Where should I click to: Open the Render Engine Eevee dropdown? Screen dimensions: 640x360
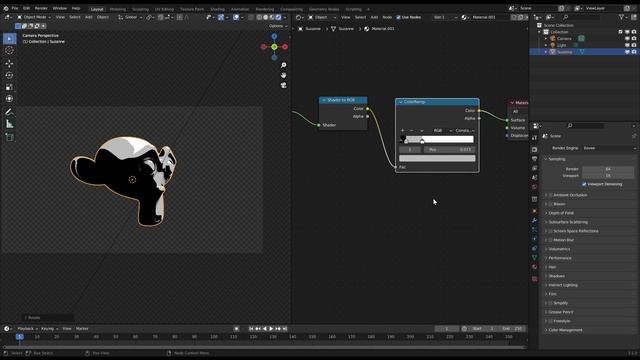[x=609, y=148]
